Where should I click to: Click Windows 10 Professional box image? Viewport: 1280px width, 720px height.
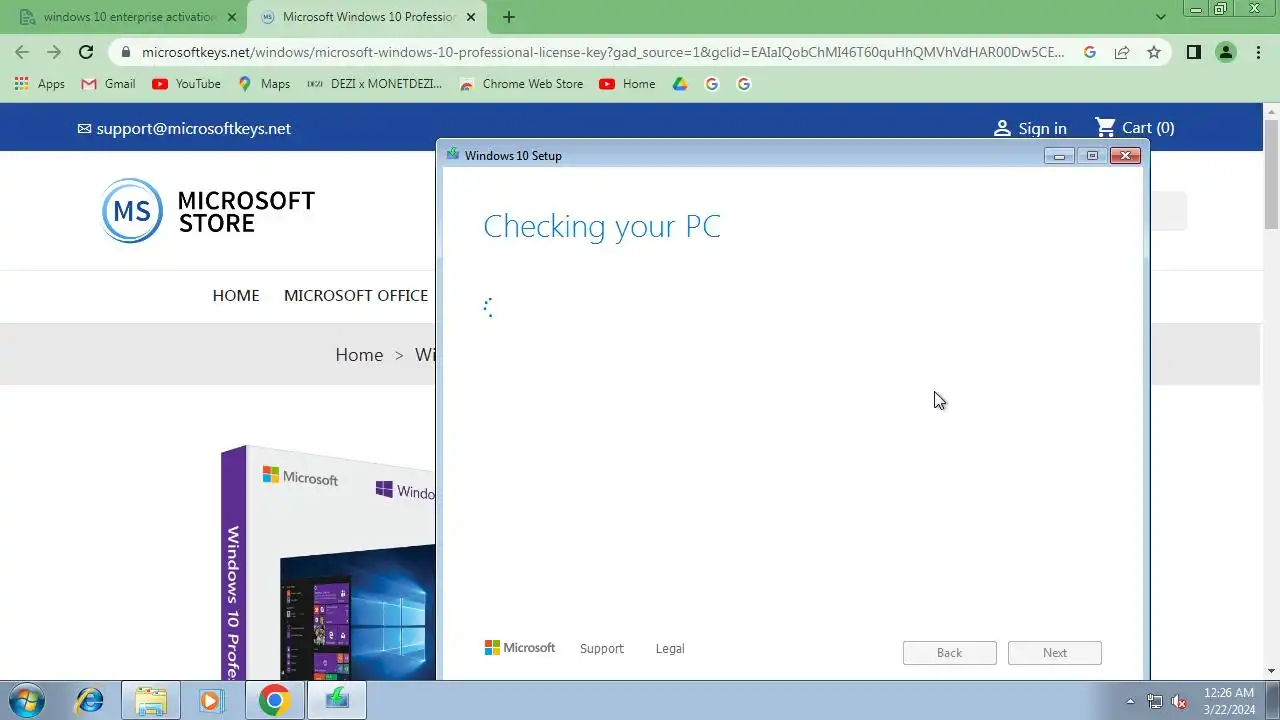coord(328,563)
